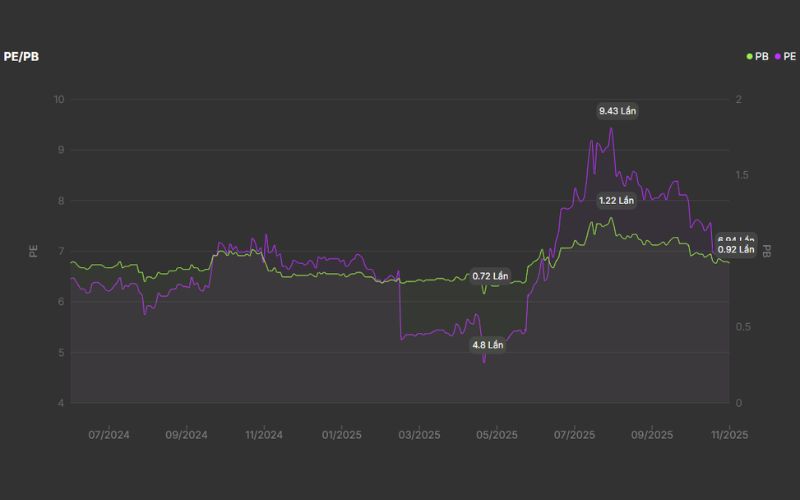Screen dimensions: 800x500
Task: Select the 09/2024 date tick label
Action: tap(186, 435)
